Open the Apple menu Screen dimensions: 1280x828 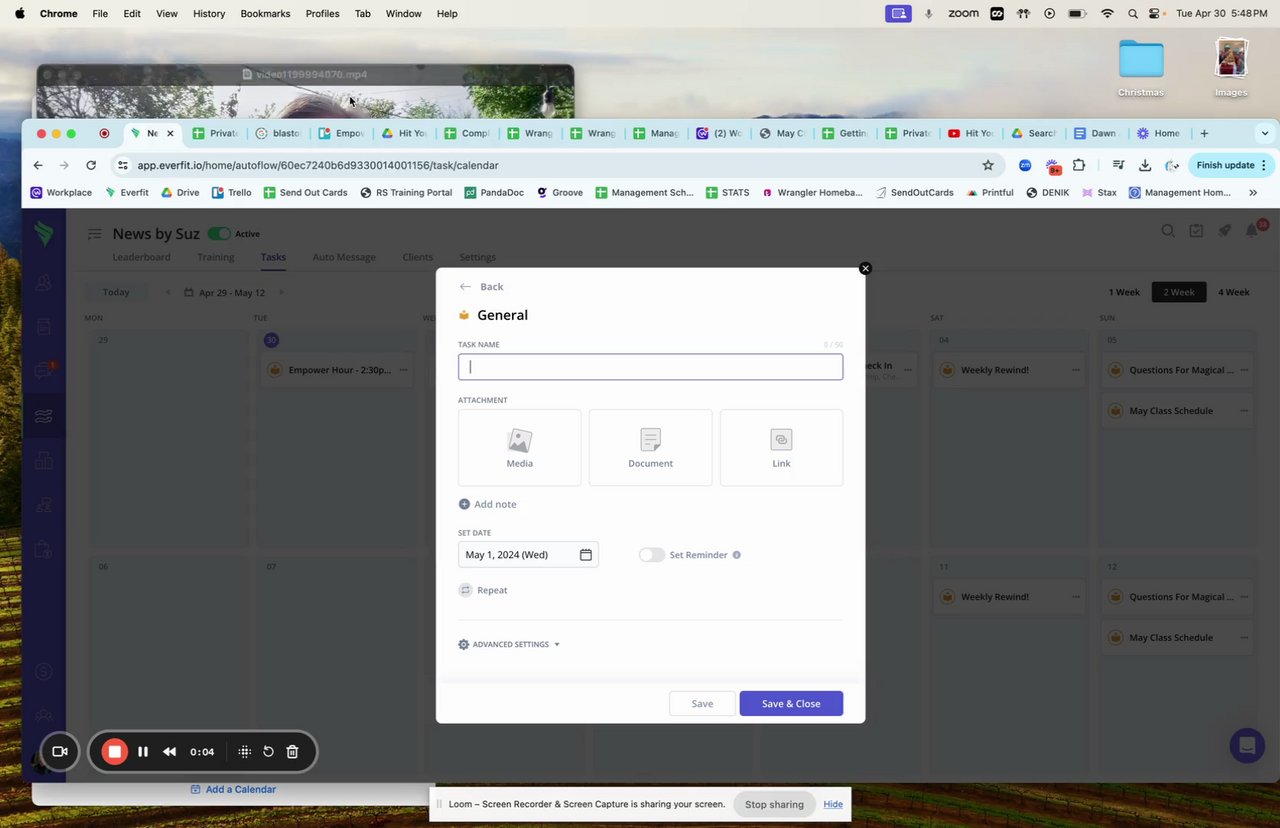19,13
